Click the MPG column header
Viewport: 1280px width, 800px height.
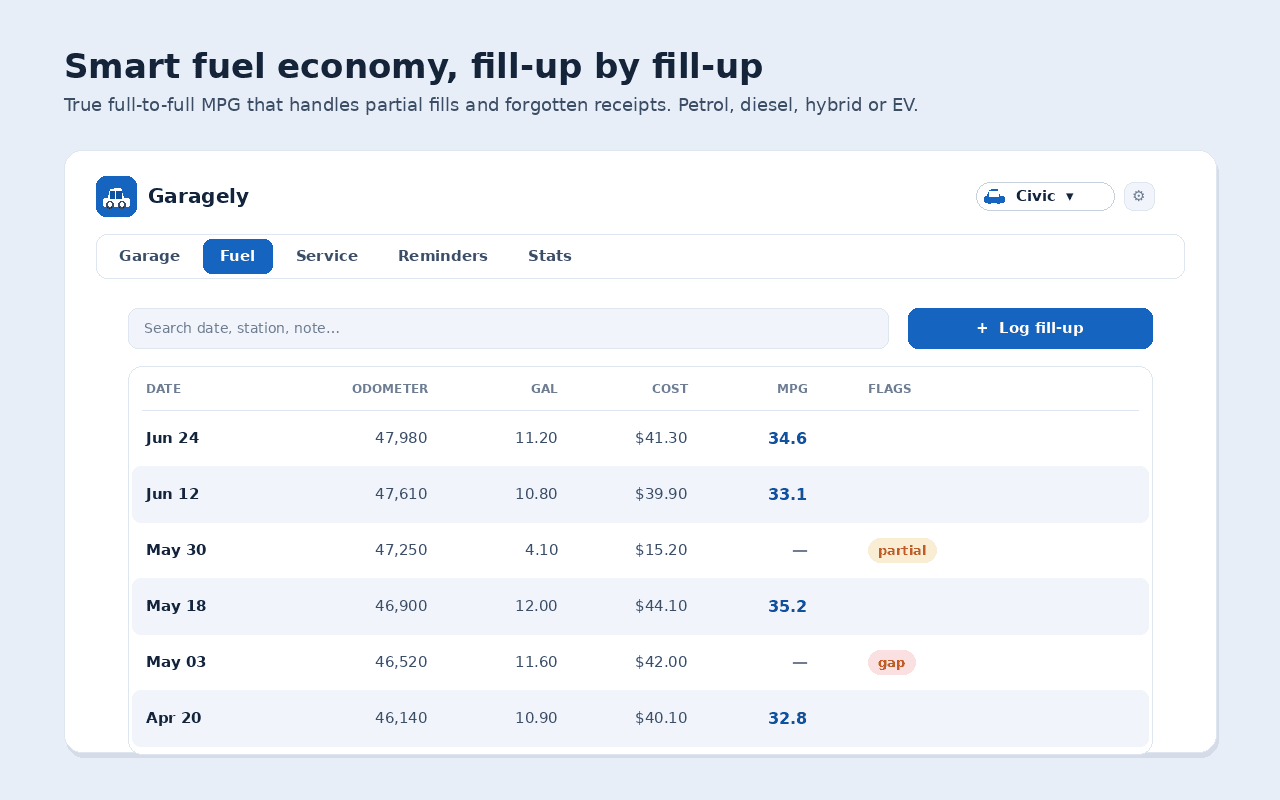point(792,389)
